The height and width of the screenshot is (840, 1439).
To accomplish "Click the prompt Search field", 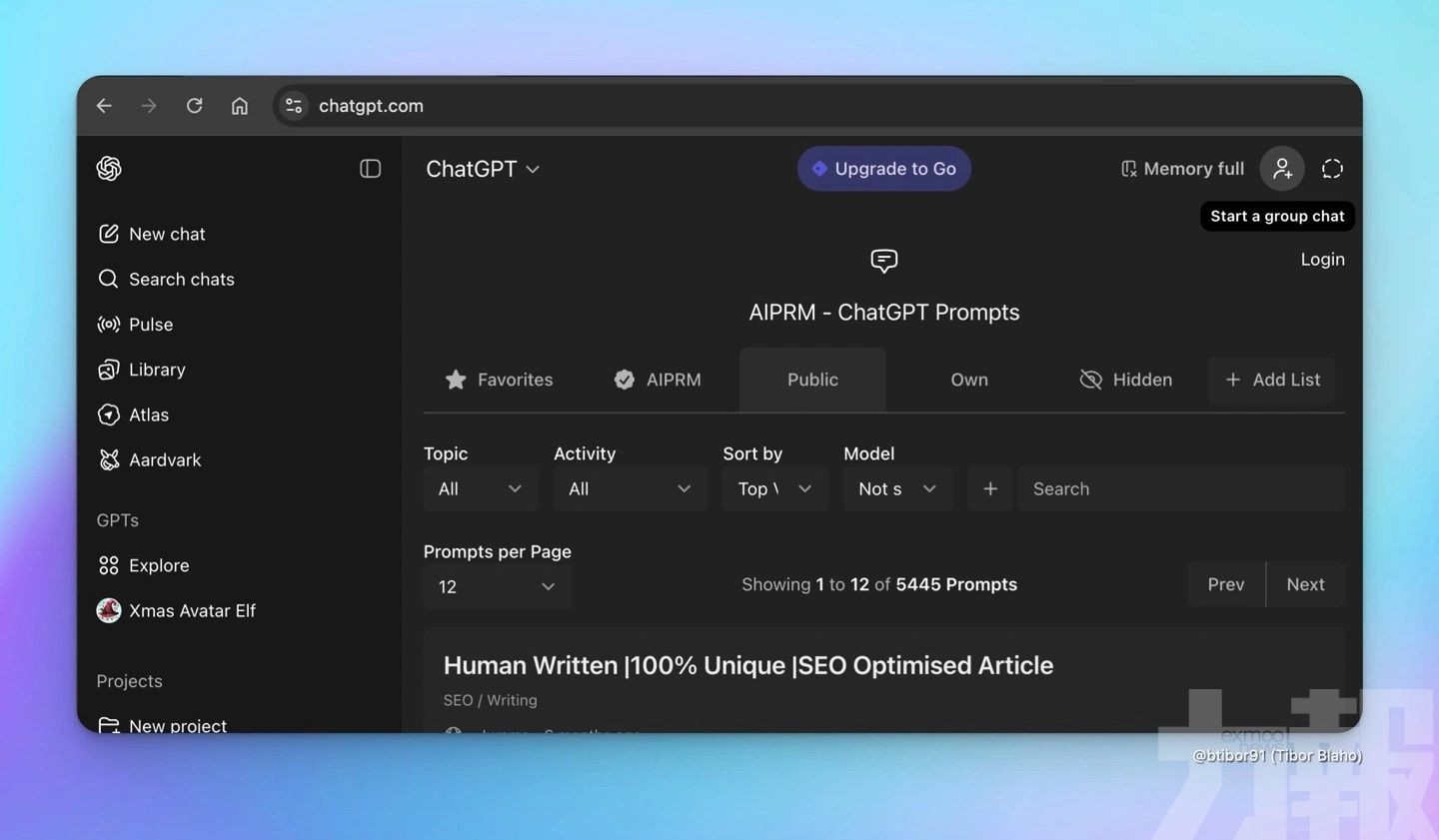I will pos(1179,488).
